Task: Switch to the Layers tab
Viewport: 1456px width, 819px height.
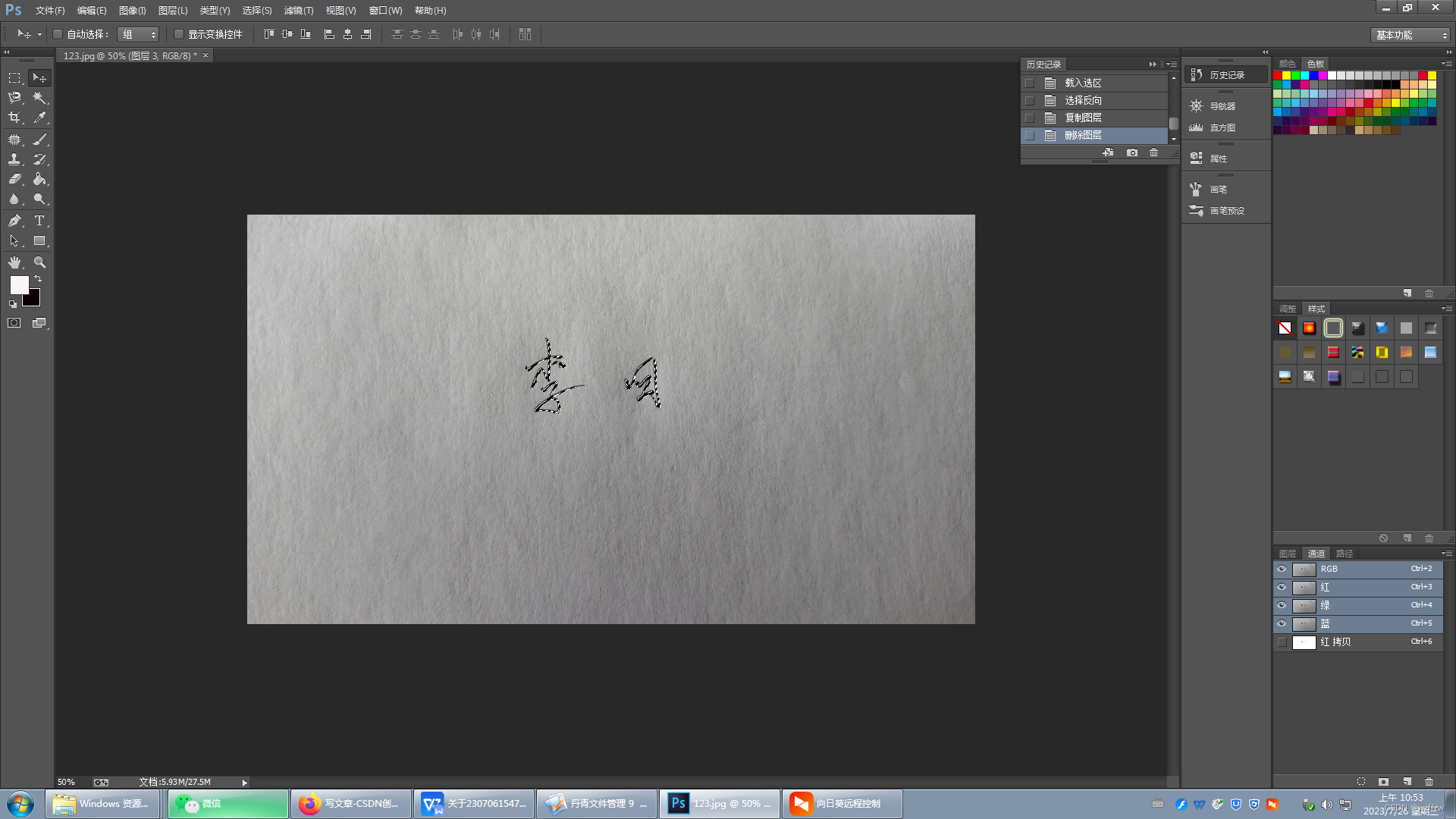Action: [x=1287, y=554]
